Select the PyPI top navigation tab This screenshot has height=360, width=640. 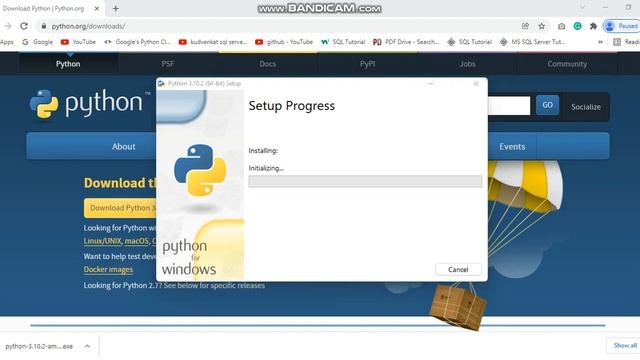click(367, 64)
